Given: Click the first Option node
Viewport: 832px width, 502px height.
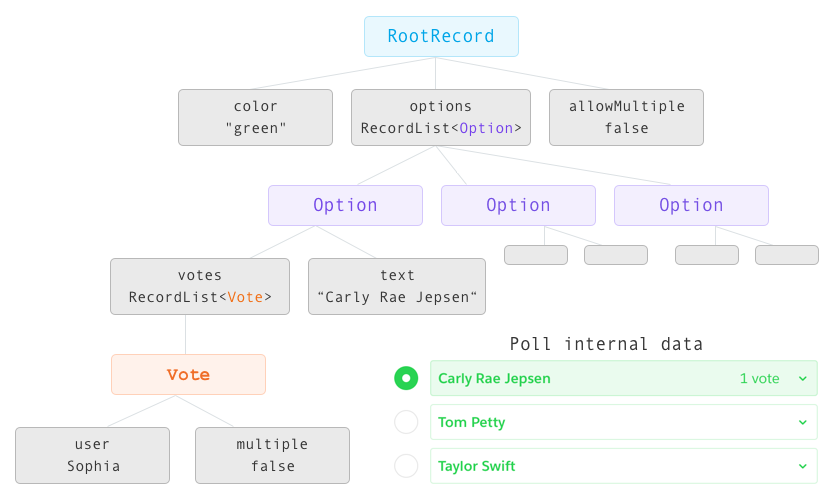Looking at the screenshot, I should [345, 205].
